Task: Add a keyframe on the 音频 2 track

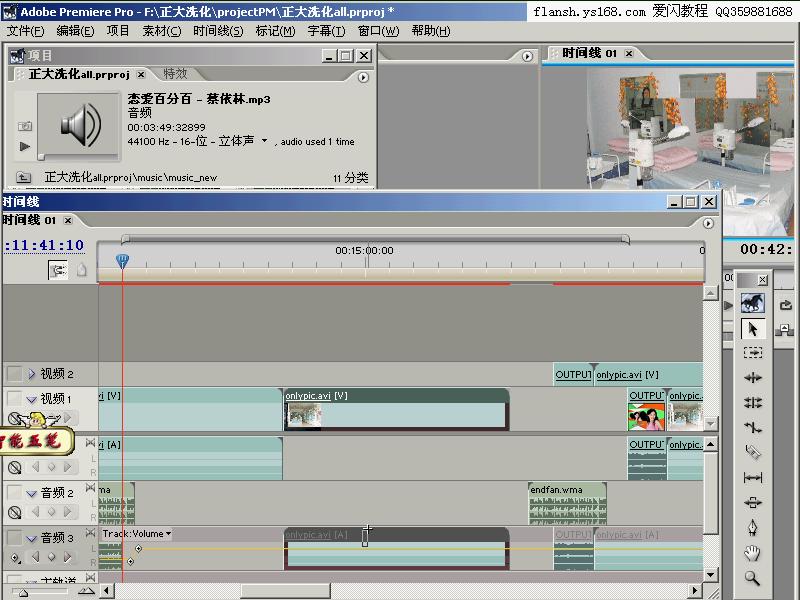Action: (x=51, y=512)
